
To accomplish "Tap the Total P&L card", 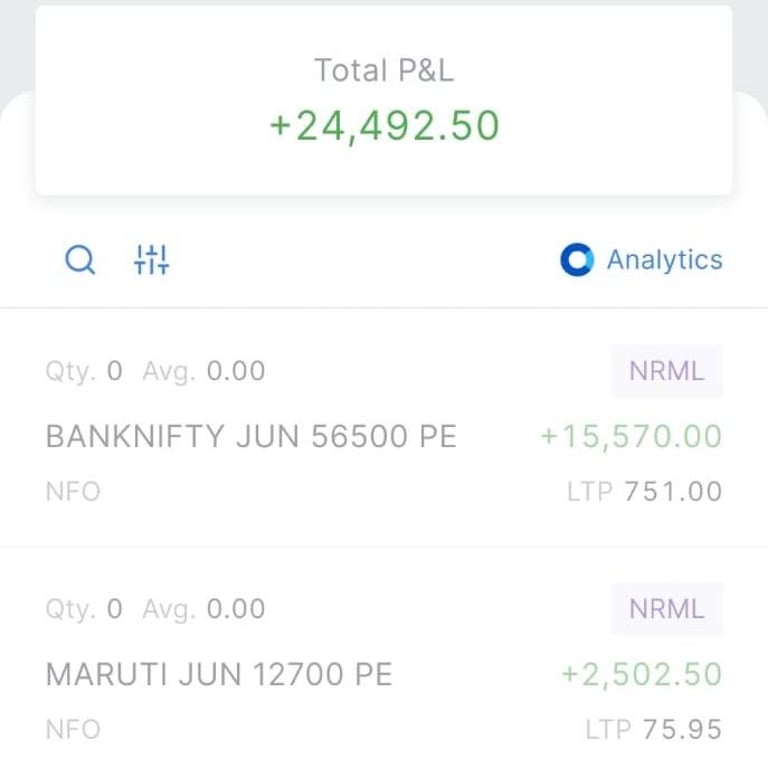I will click(x=384, y=100).
